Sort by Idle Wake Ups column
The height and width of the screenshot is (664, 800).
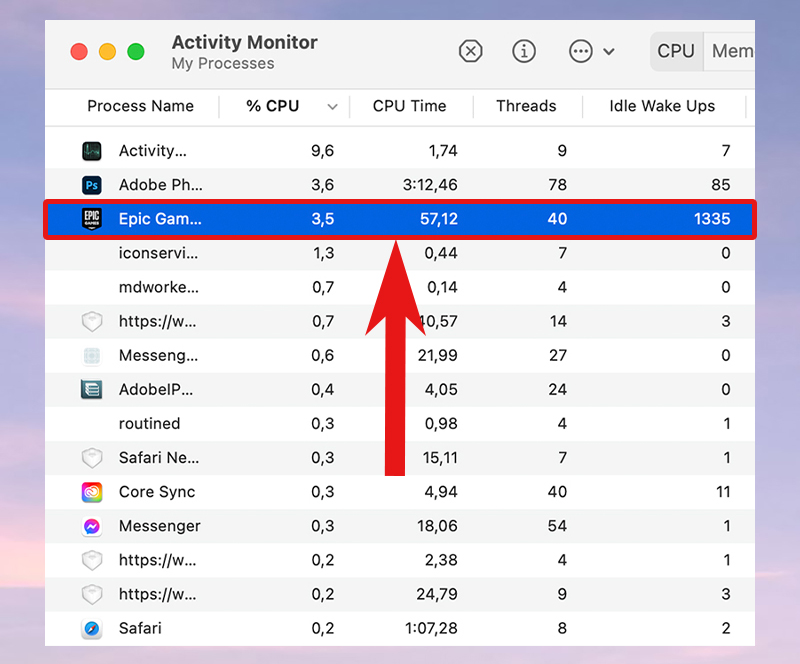pyautogui.click(x=662, y=106)
